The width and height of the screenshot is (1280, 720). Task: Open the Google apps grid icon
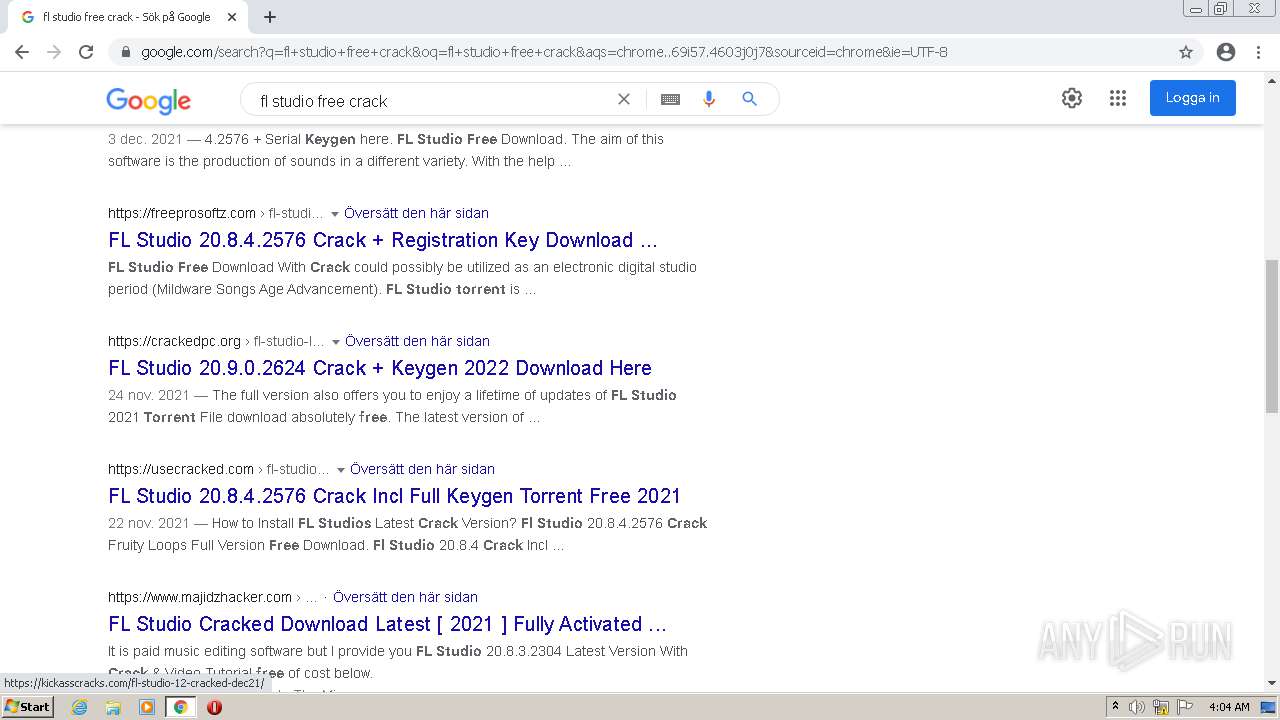[x=1118, y=98]
